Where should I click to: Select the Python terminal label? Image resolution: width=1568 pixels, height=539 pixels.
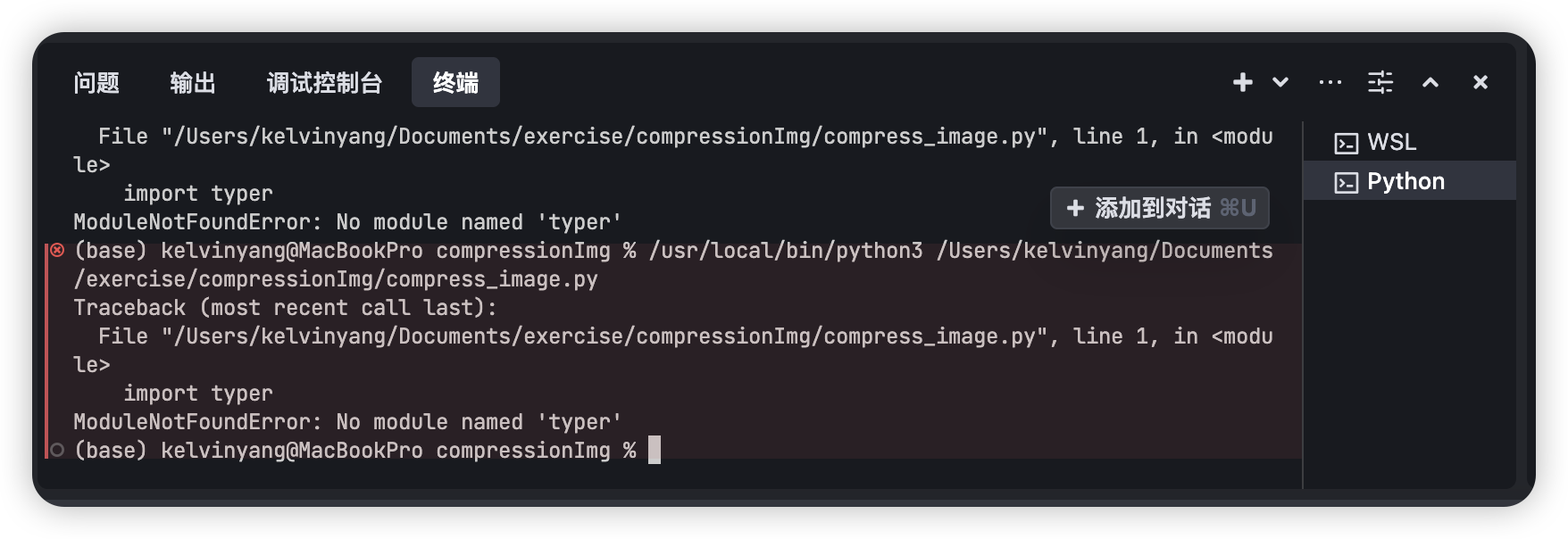point(1405,182)
